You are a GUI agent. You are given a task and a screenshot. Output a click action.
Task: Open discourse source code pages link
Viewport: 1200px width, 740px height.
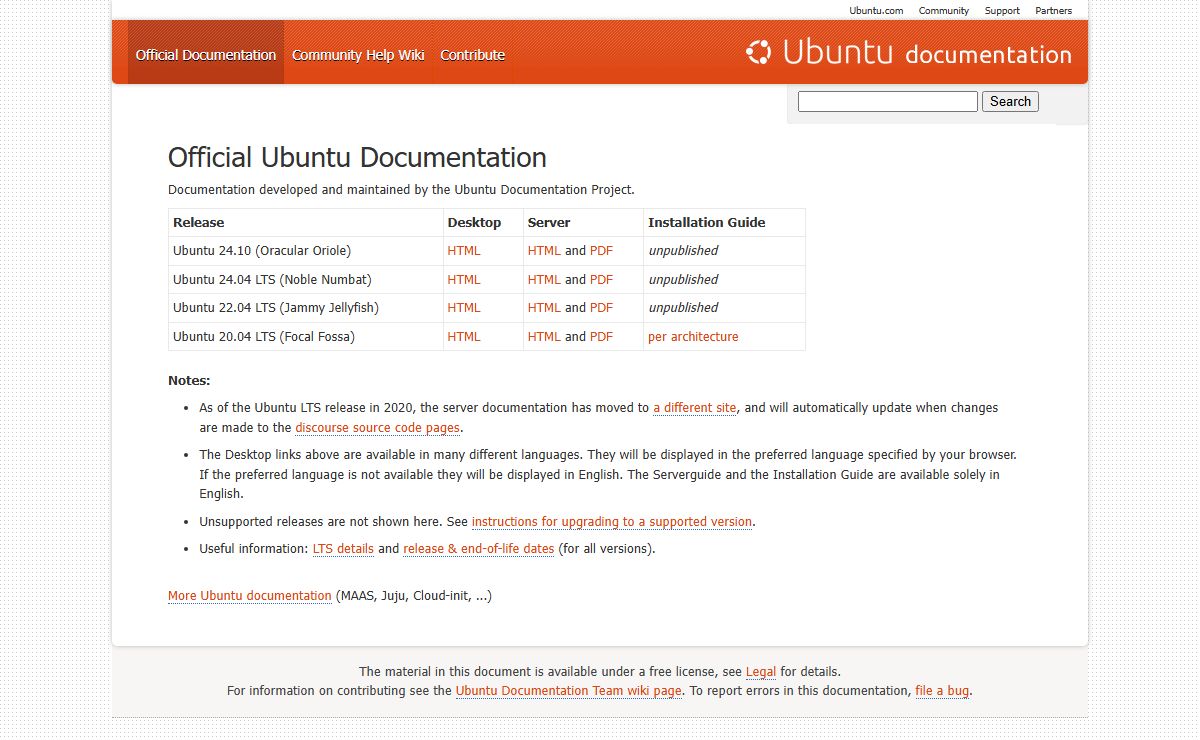tap(378, 428)
